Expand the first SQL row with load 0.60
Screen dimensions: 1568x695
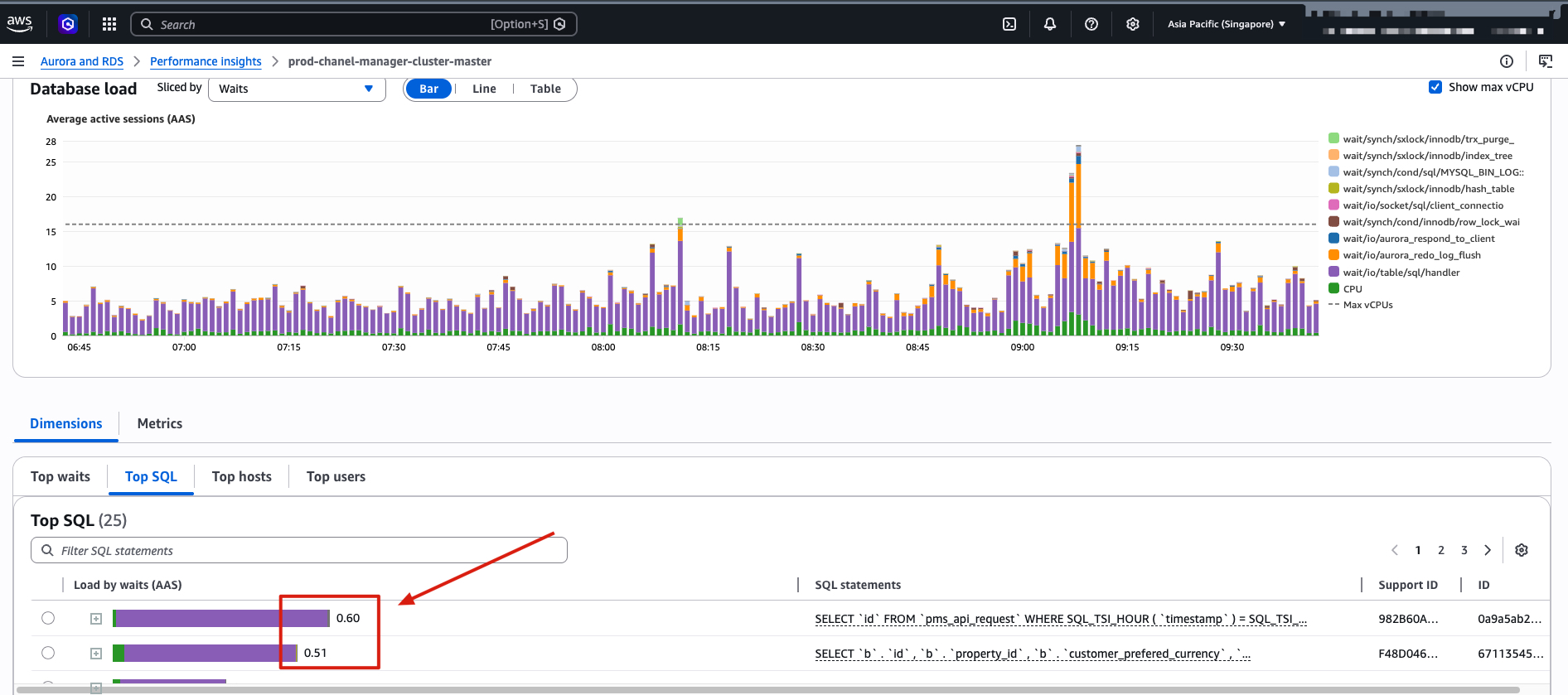pyautogui.click(x=96, y=619)
